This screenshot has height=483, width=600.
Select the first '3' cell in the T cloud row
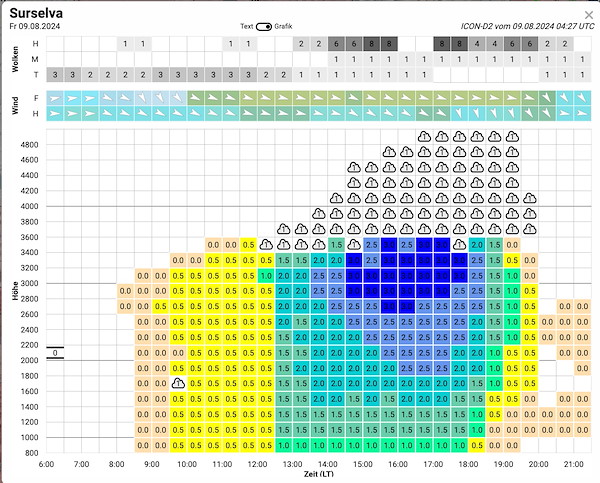(x=55, y=75)
